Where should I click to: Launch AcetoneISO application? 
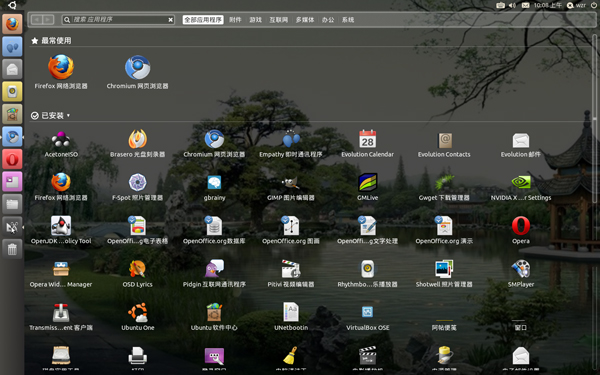[x=61, y=144]
